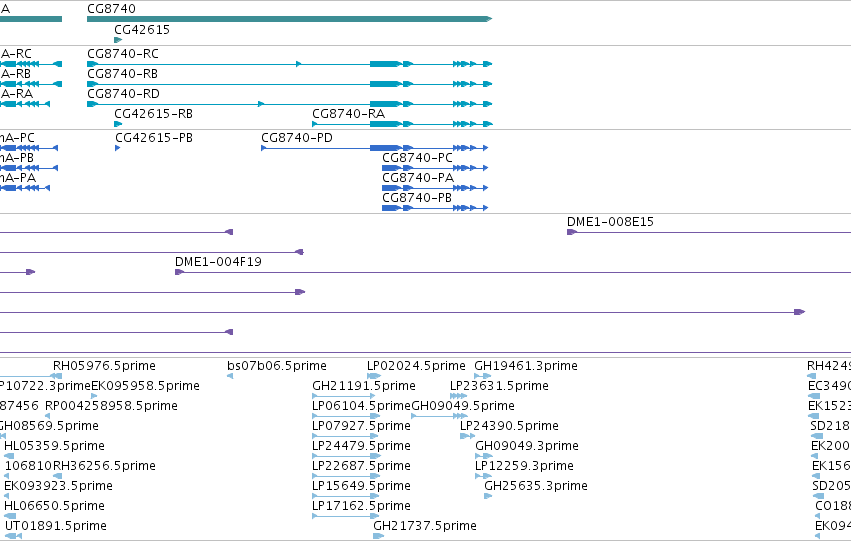Click the EK093923.5prime EST label
Viewport: 851px width, 541px height.
(58, 486)
